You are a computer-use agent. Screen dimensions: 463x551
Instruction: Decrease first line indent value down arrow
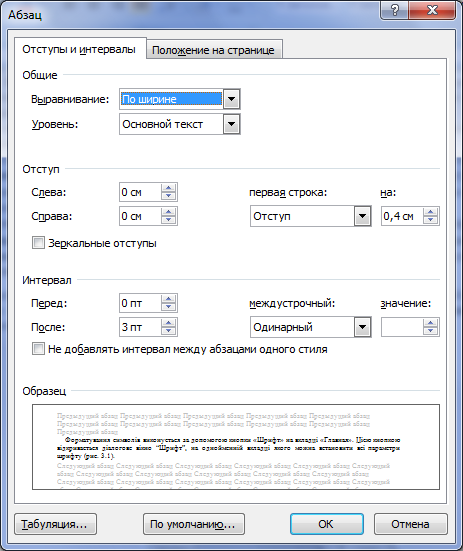click(x=431, y=220)
